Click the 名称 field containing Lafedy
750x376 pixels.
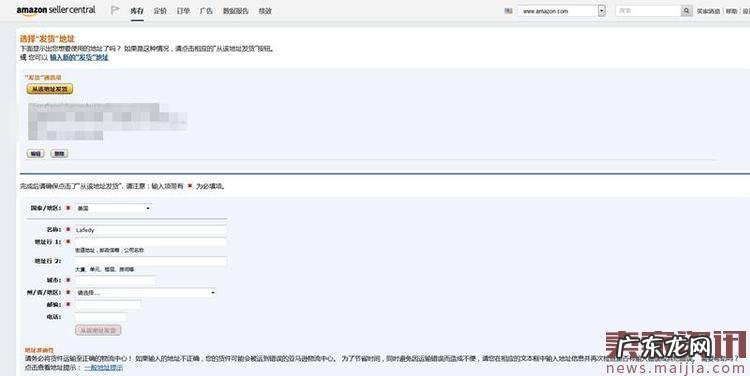point(151,230)
